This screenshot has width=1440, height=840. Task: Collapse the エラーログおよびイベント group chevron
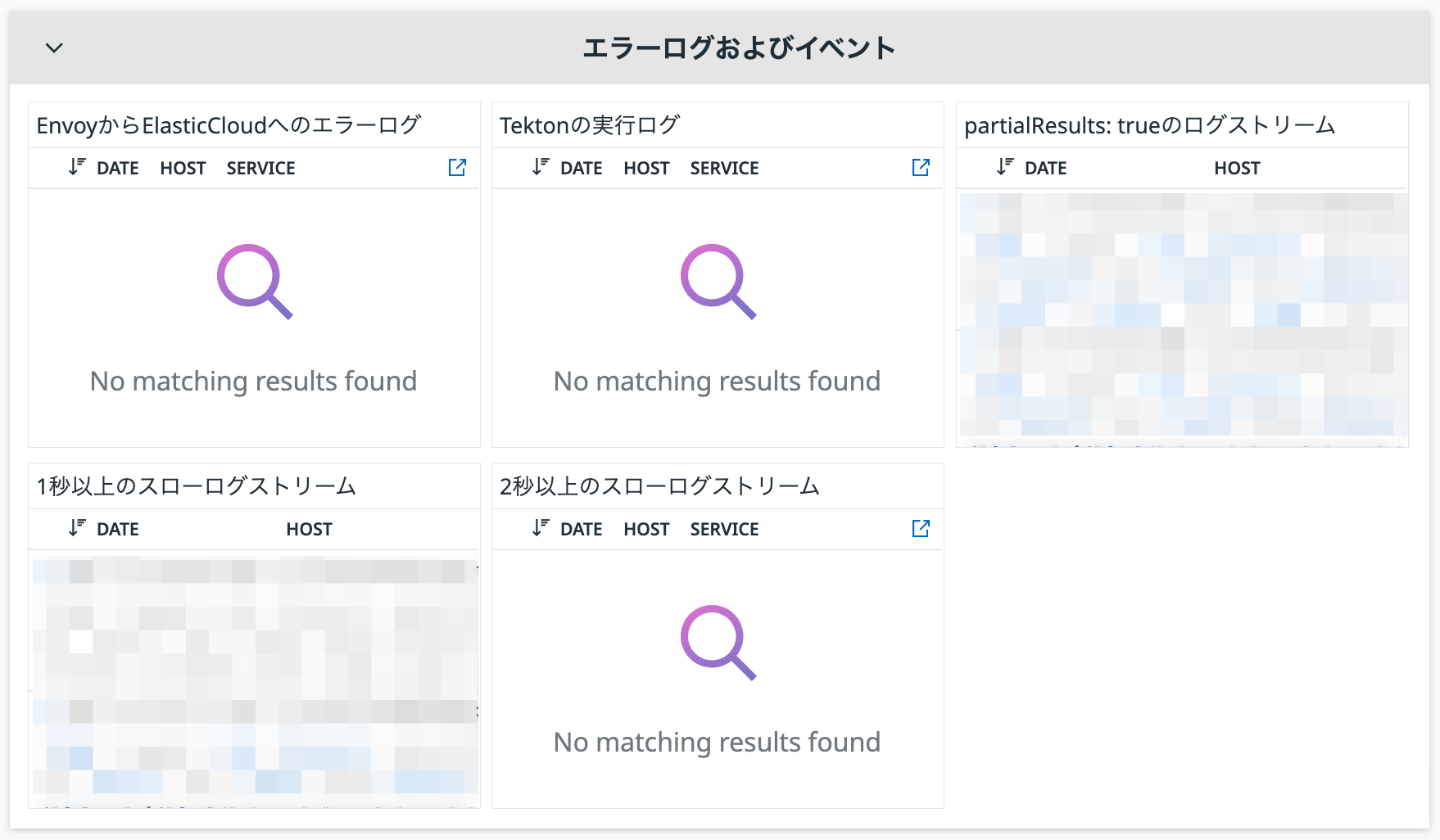point(54,47)
